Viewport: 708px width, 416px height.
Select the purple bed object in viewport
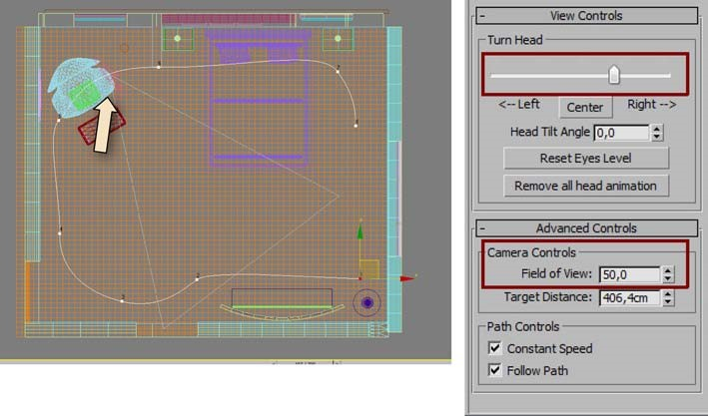259,98
